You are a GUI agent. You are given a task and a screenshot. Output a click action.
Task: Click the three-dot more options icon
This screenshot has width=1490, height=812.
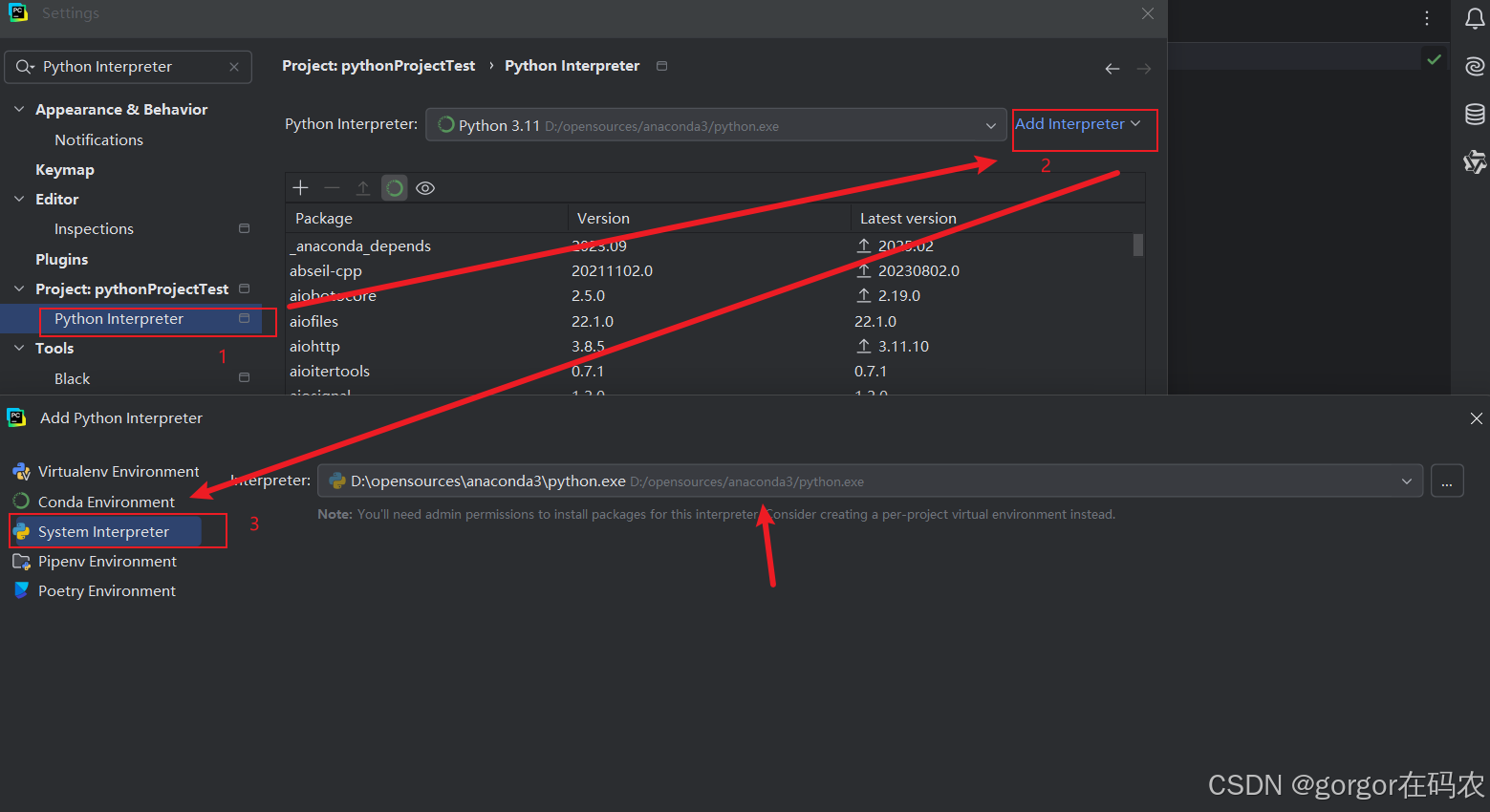click(1427, 18)
